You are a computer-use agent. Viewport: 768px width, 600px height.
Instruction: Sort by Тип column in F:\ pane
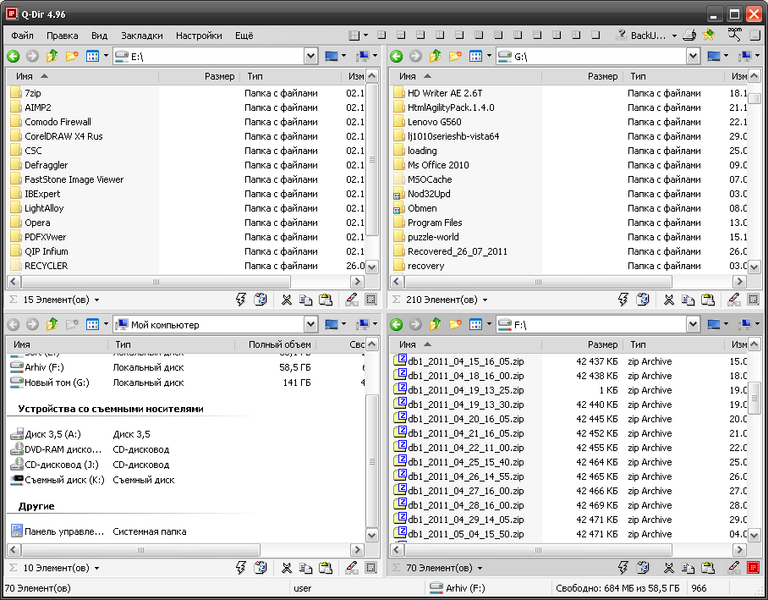point(672,344)
